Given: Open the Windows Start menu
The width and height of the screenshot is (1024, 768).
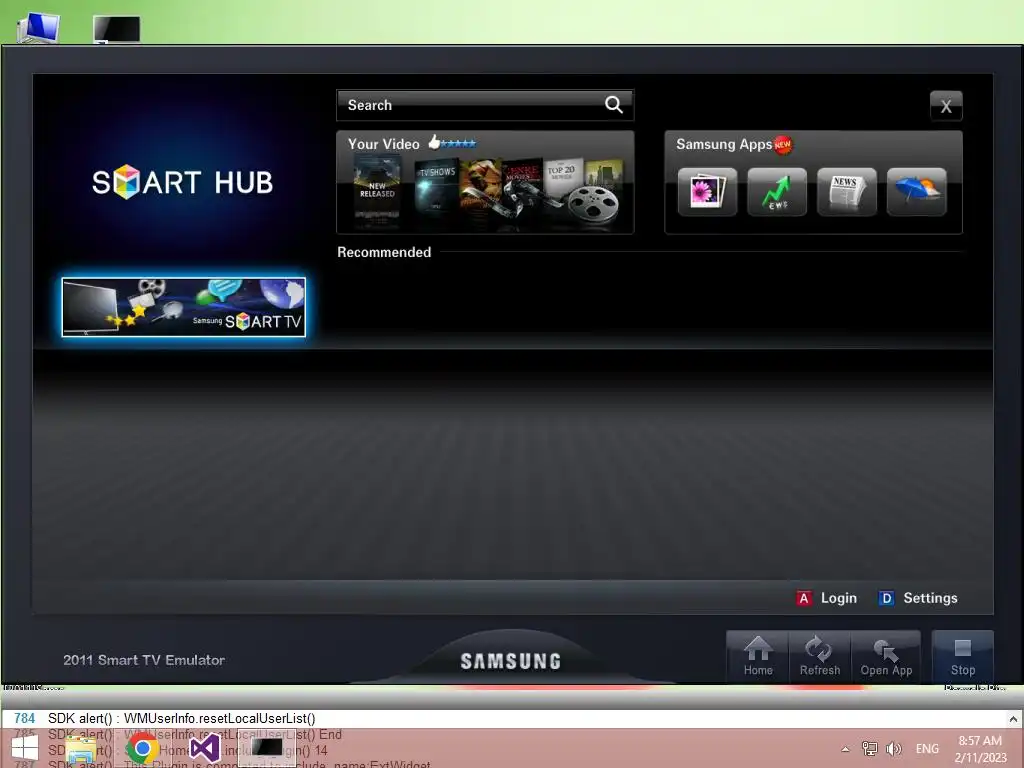Looking at the screenshot, I should coord(25,748).
